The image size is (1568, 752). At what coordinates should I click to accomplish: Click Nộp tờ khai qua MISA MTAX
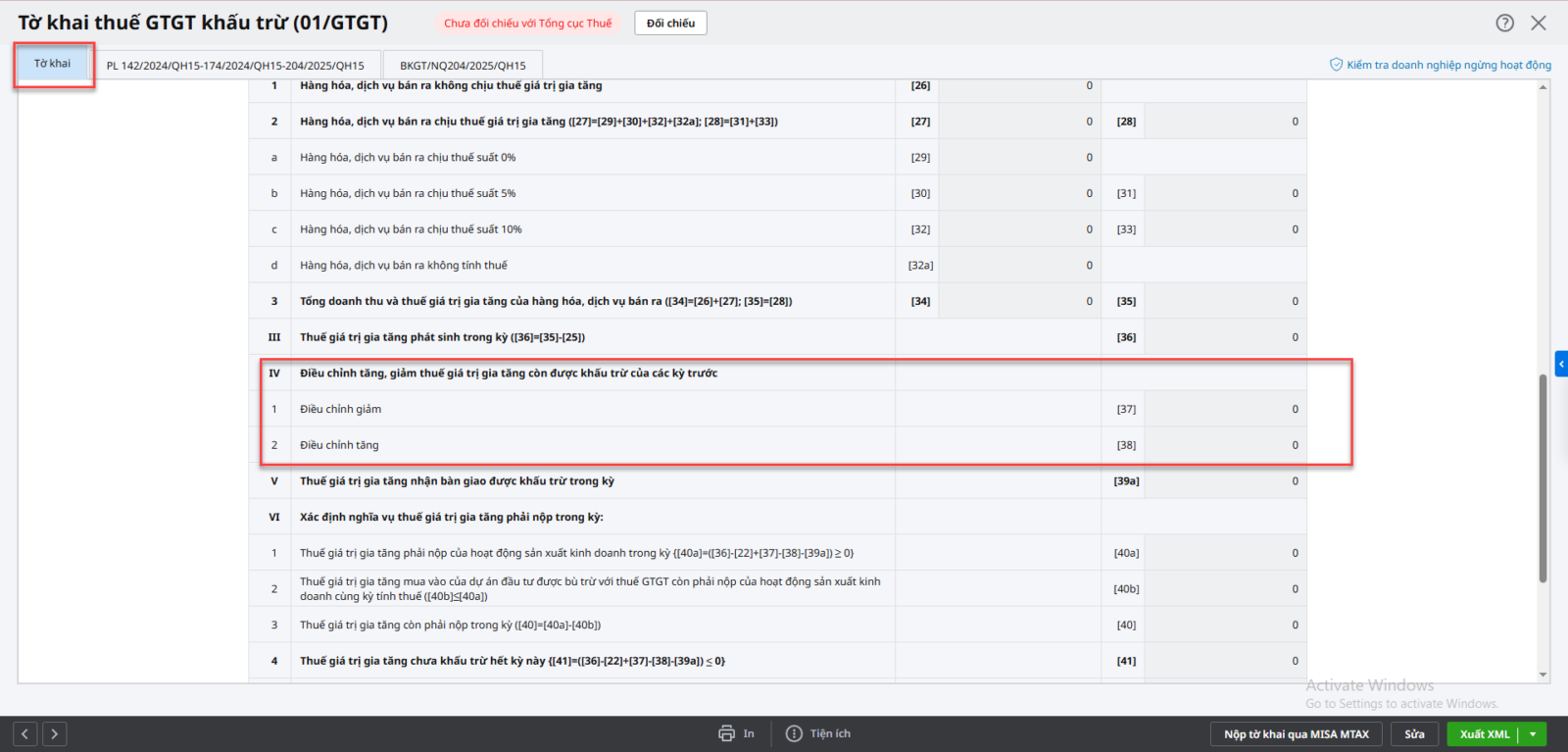pyautogui.click(x=1296, y=734)
